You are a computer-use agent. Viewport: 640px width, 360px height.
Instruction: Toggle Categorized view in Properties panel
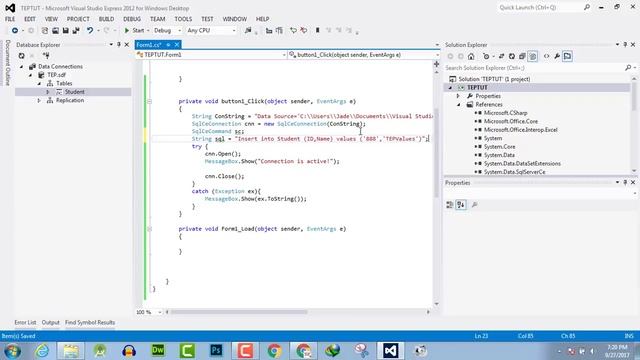(450, 205)
